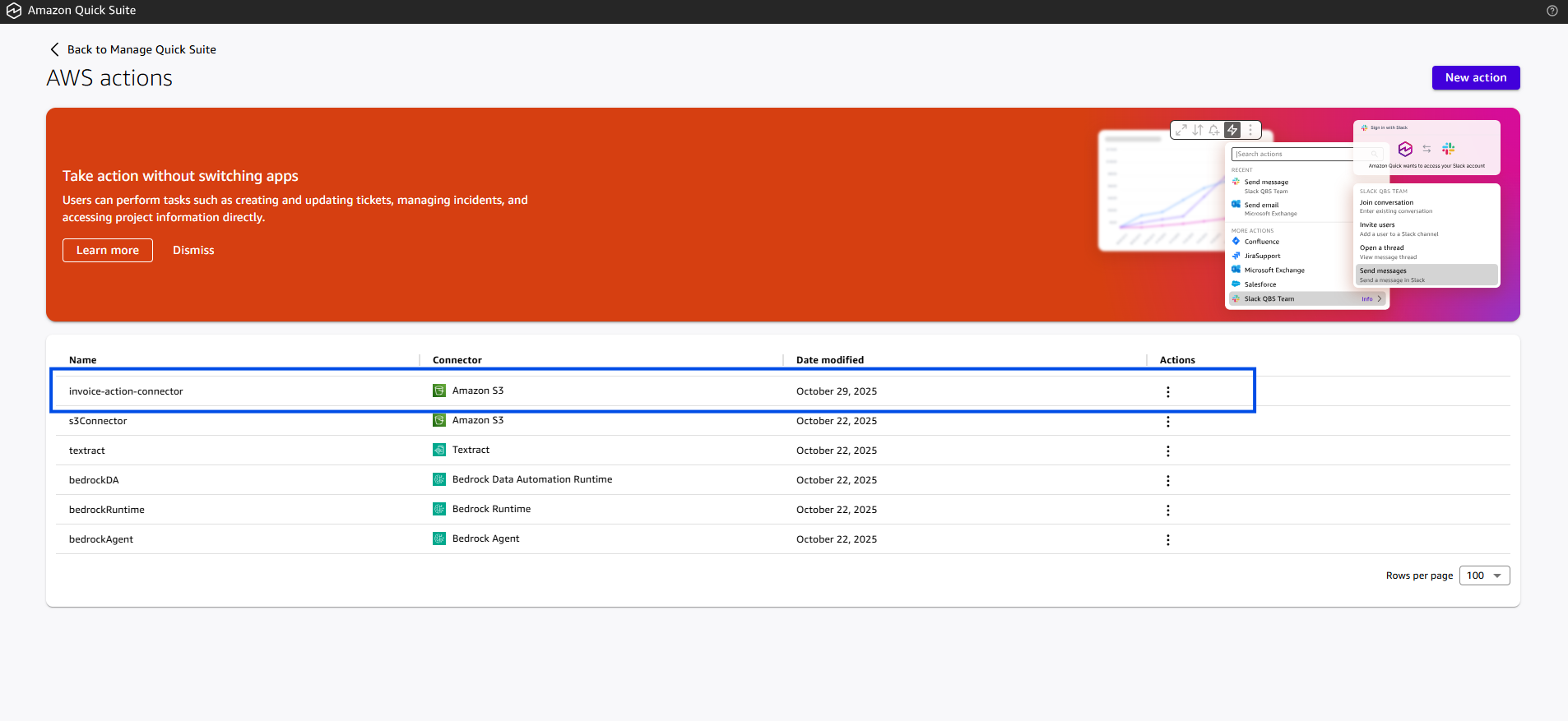Viewport: 1568px width, 721px height.
Task: Dismiss the orange banner
Action: tap(193, 250)
